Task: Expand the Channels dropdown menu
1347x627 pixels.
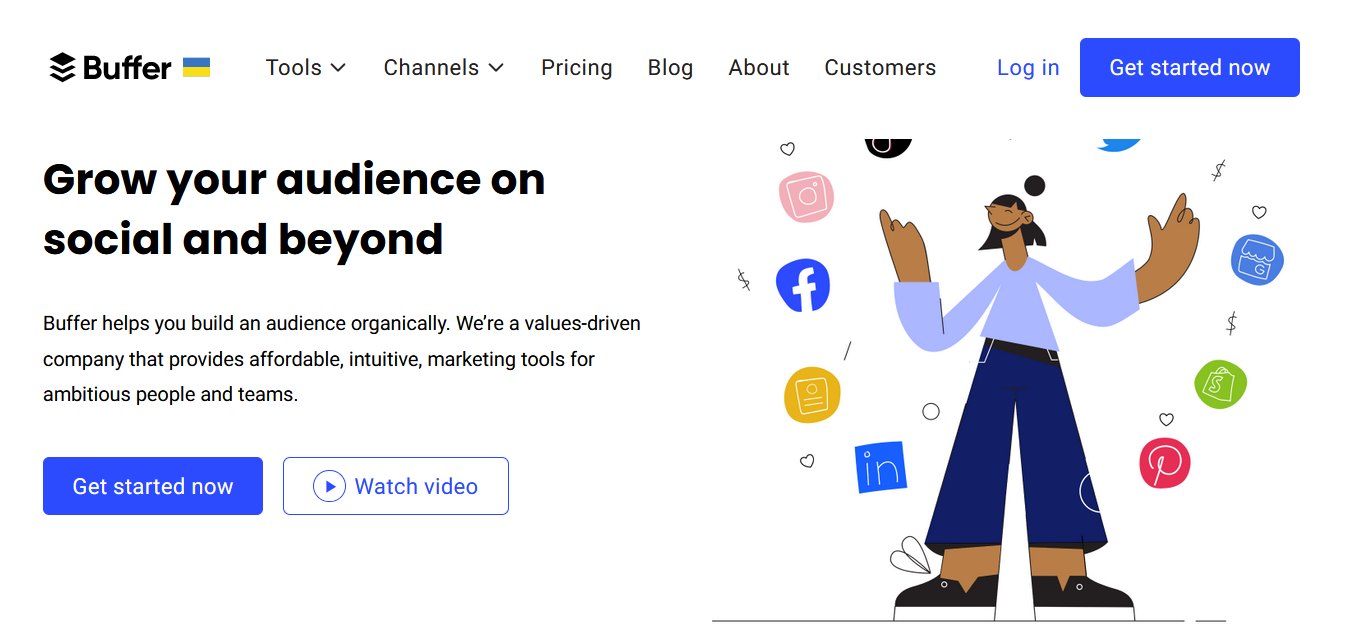Action: click(444, 68)
